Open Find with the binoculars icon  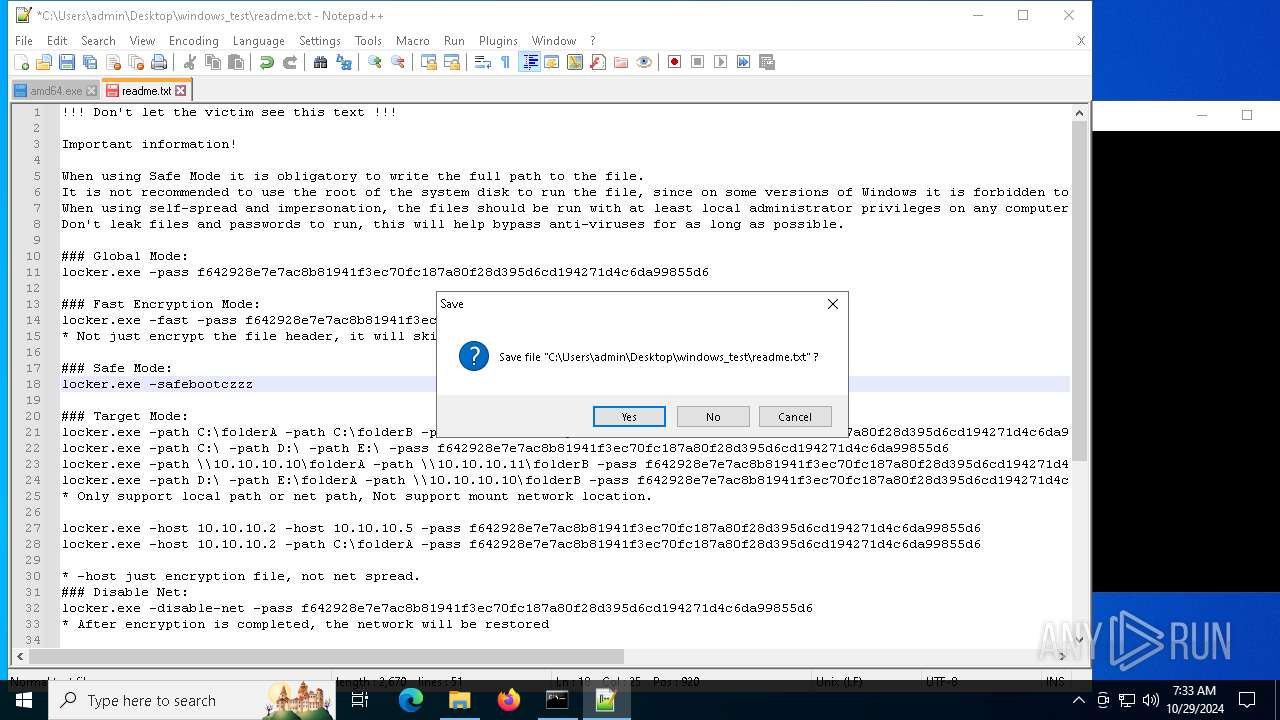tap(320, 62)
